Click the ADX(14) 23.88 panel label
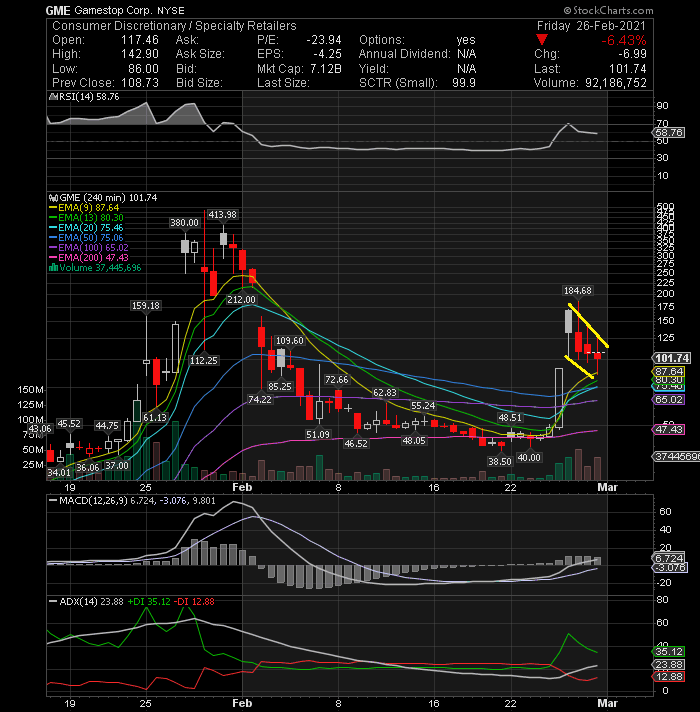The height and width of the screenshot is (712, 700). coord(91,602)
